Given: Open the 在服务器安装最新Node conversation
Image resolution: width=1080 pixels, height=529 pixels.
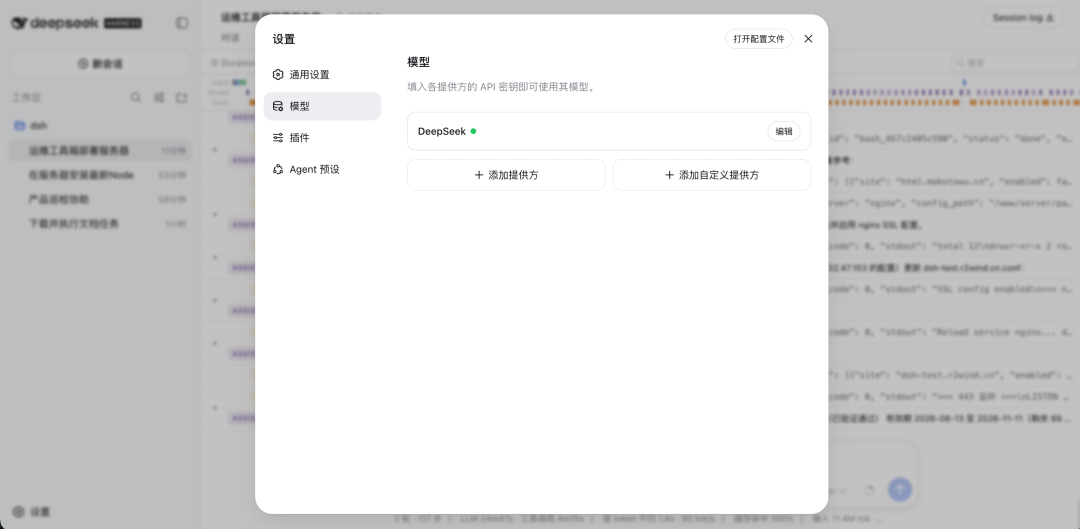Looking at the screenshot, I should pos(101,175).
